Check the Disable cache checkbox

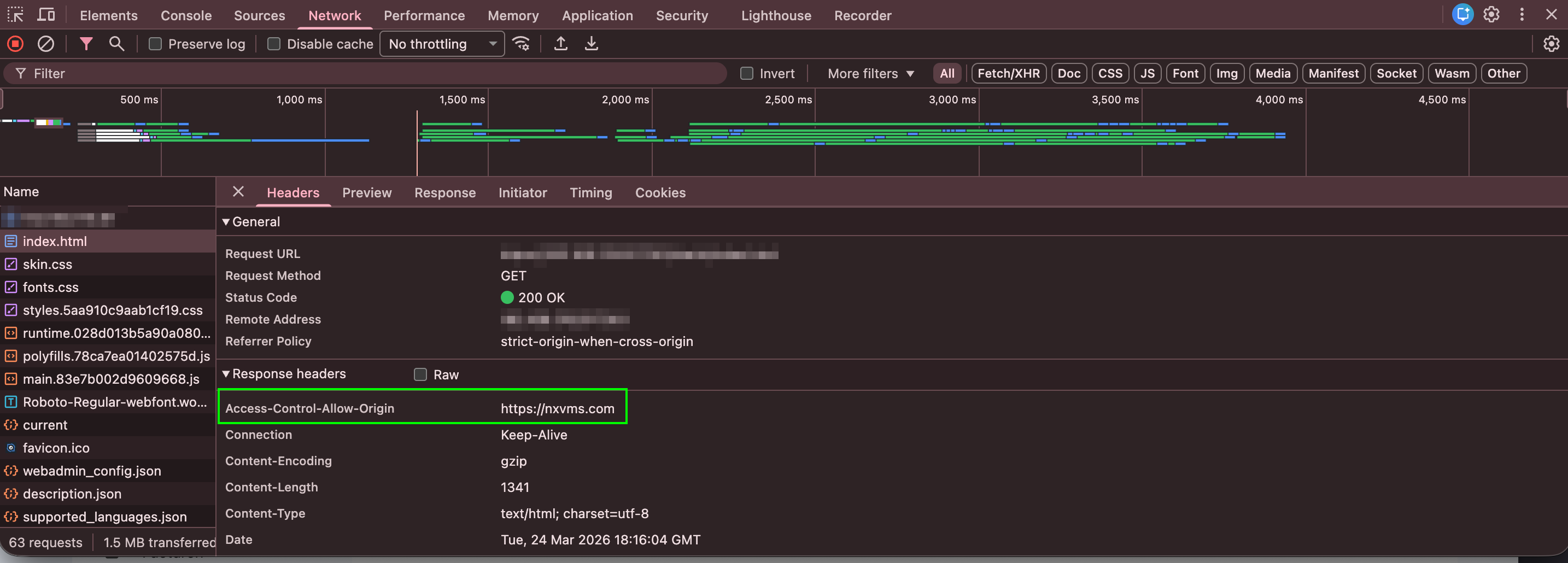[274, 44]
